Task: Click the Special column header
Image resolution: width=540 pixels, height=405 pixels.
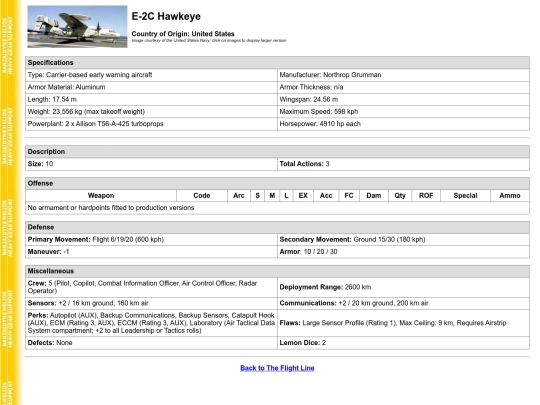Action: pos(465,196)
